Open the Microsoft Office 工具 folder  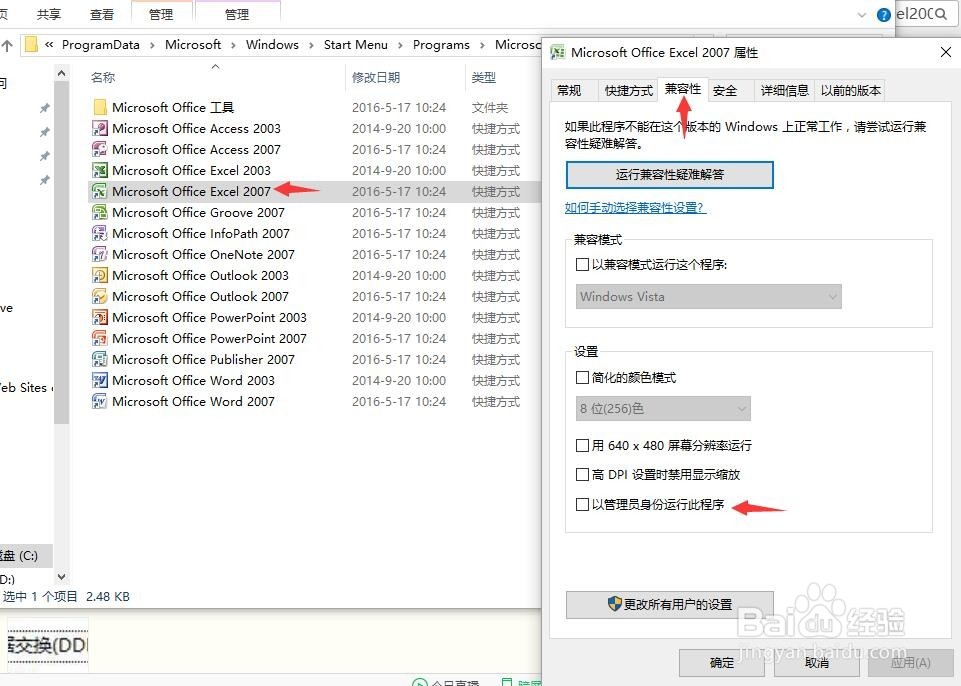tap(99, 107)
